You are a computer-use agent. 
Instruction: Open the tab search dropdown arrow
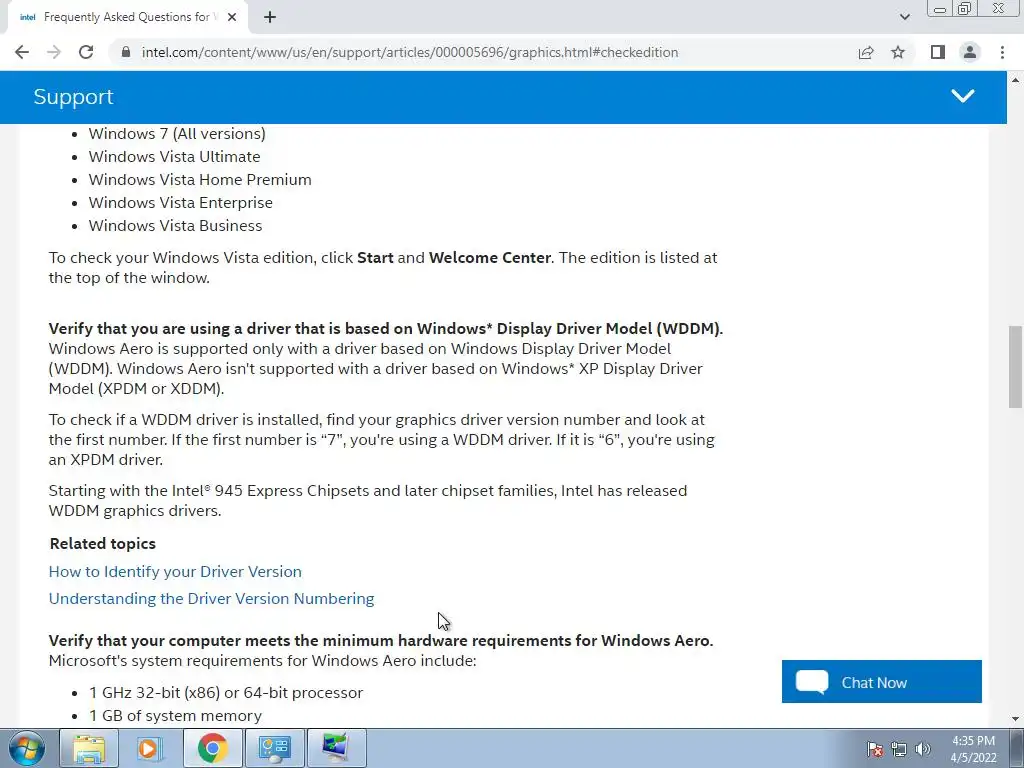[x=904, y=18]
